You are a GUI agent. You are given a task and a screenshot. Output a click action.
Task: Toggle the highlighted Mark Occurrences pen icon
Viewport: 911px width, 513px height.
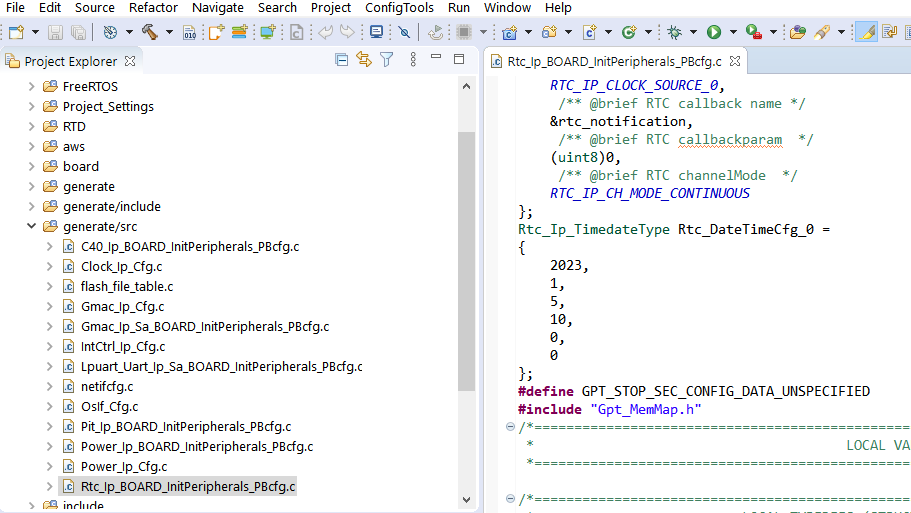(x=866, y=32)
